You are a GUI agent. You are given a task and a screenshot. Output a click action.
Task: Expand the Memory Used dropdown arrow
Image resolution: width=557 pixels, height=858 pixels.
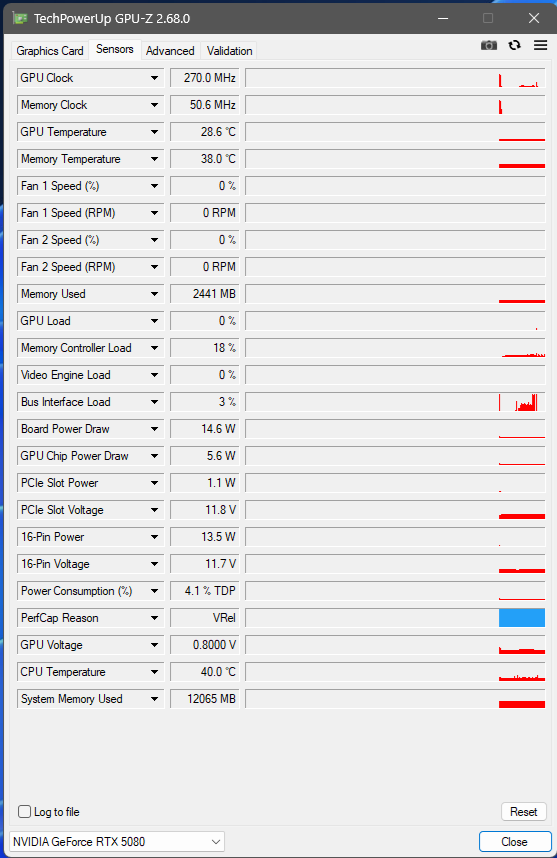(x=154, y=294)
